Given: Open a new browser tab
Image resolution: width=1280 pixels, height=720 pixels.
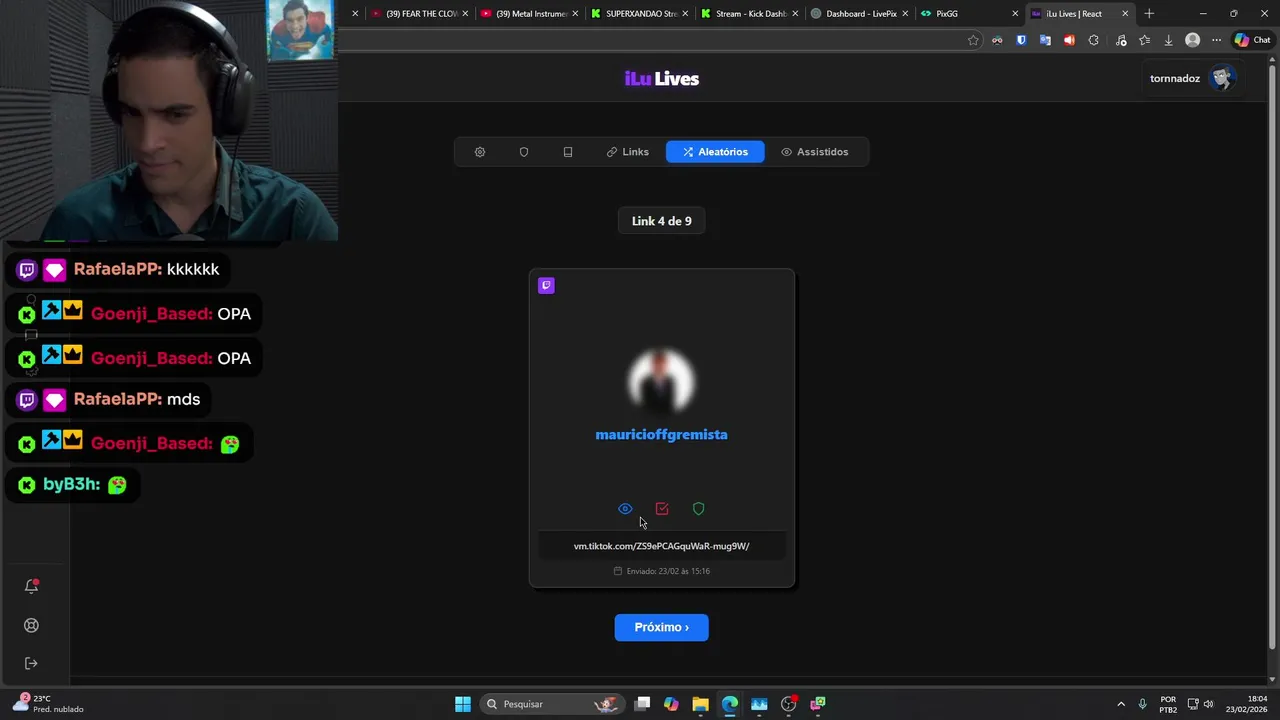Looking at the screenshot, I should coord(1149,14).
